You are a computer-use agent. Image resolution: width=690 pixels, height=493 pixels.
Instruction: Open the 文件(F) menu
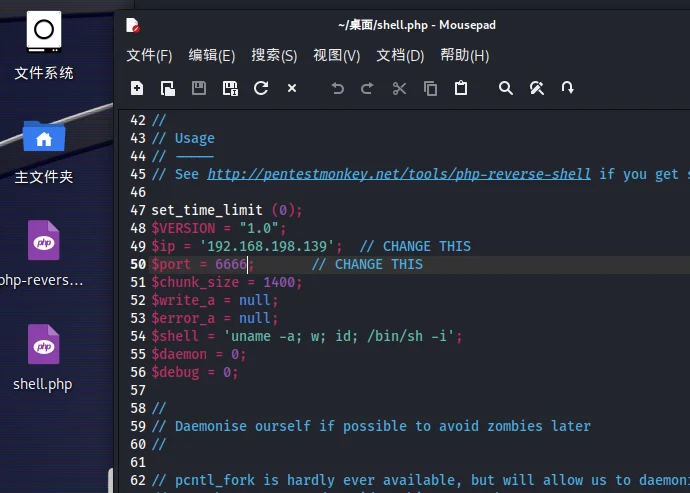point(150,55)
